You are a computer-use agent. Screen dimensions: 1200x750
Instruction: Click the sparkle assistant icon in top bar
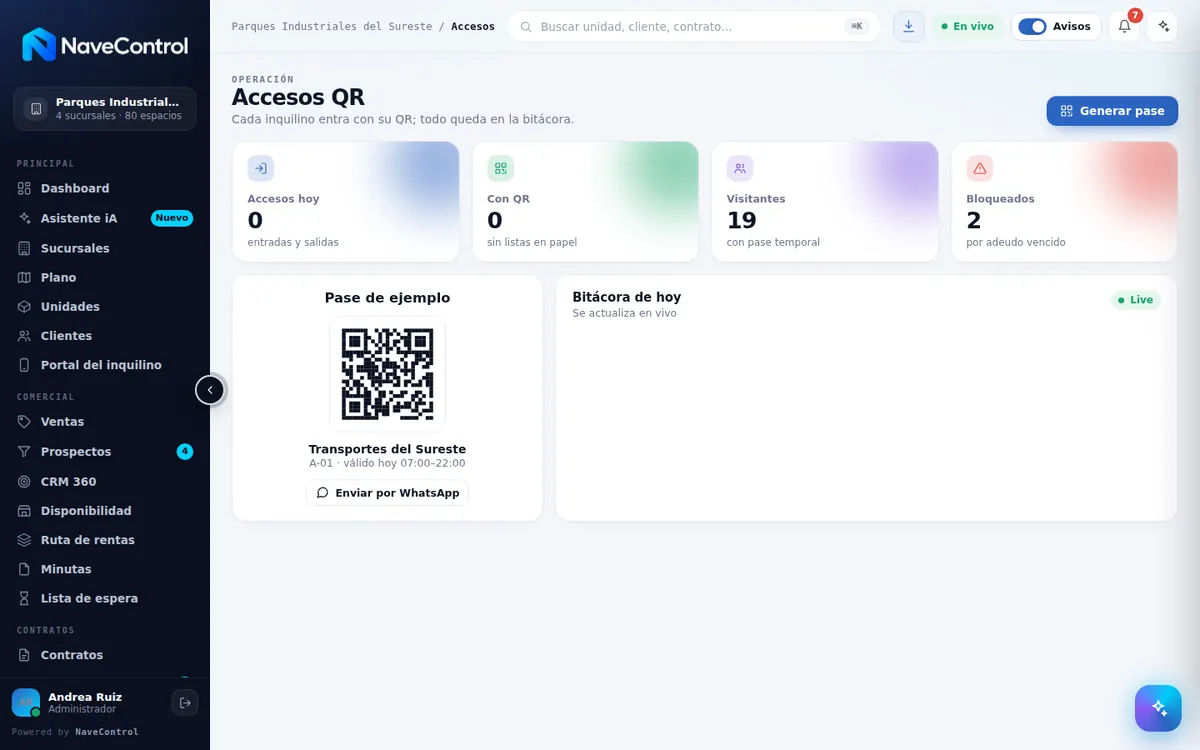1163,27
